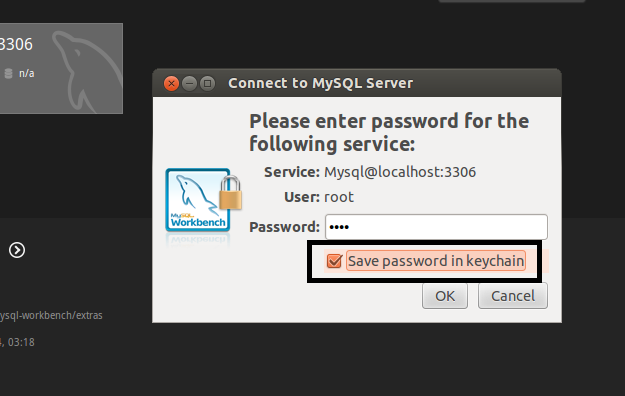Maximize the Connect to MySQL Server dialog
The height and width of the screenshot is (396, 625).
(207, 83)
